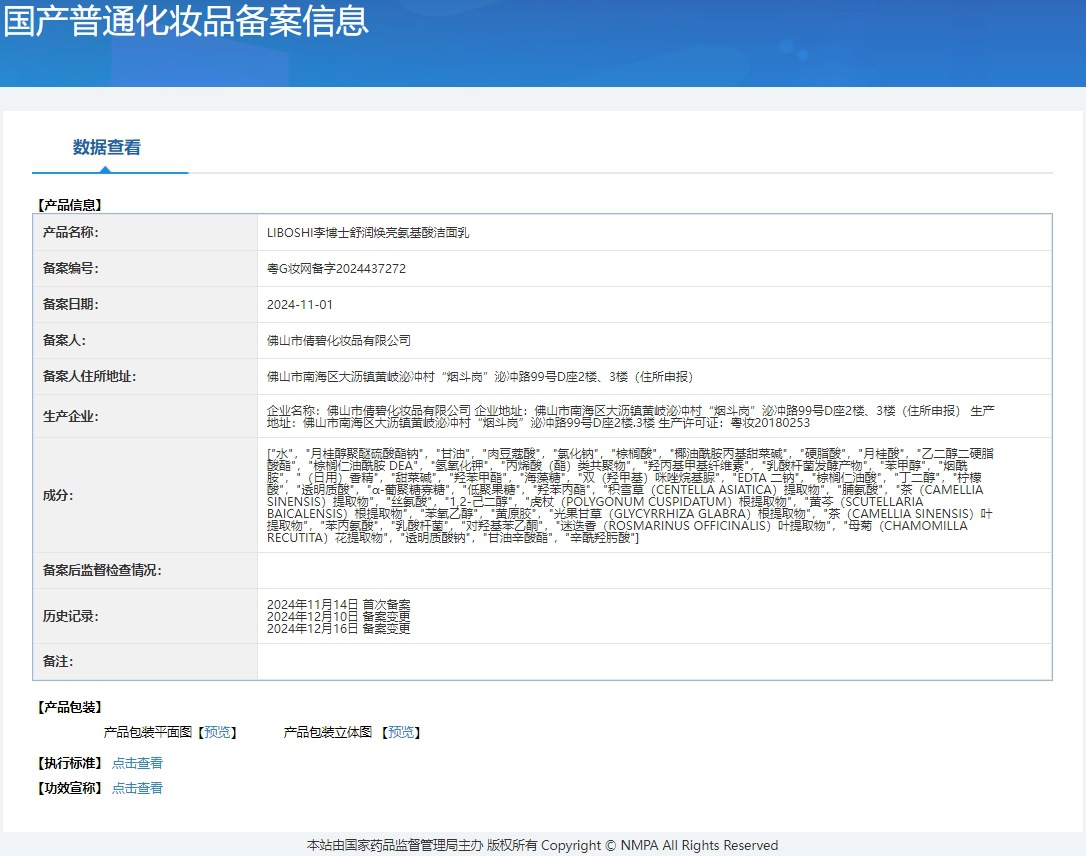Click the 产品名称 label cell
This screenshot has height=856, width=1086.
click(145, 233)
